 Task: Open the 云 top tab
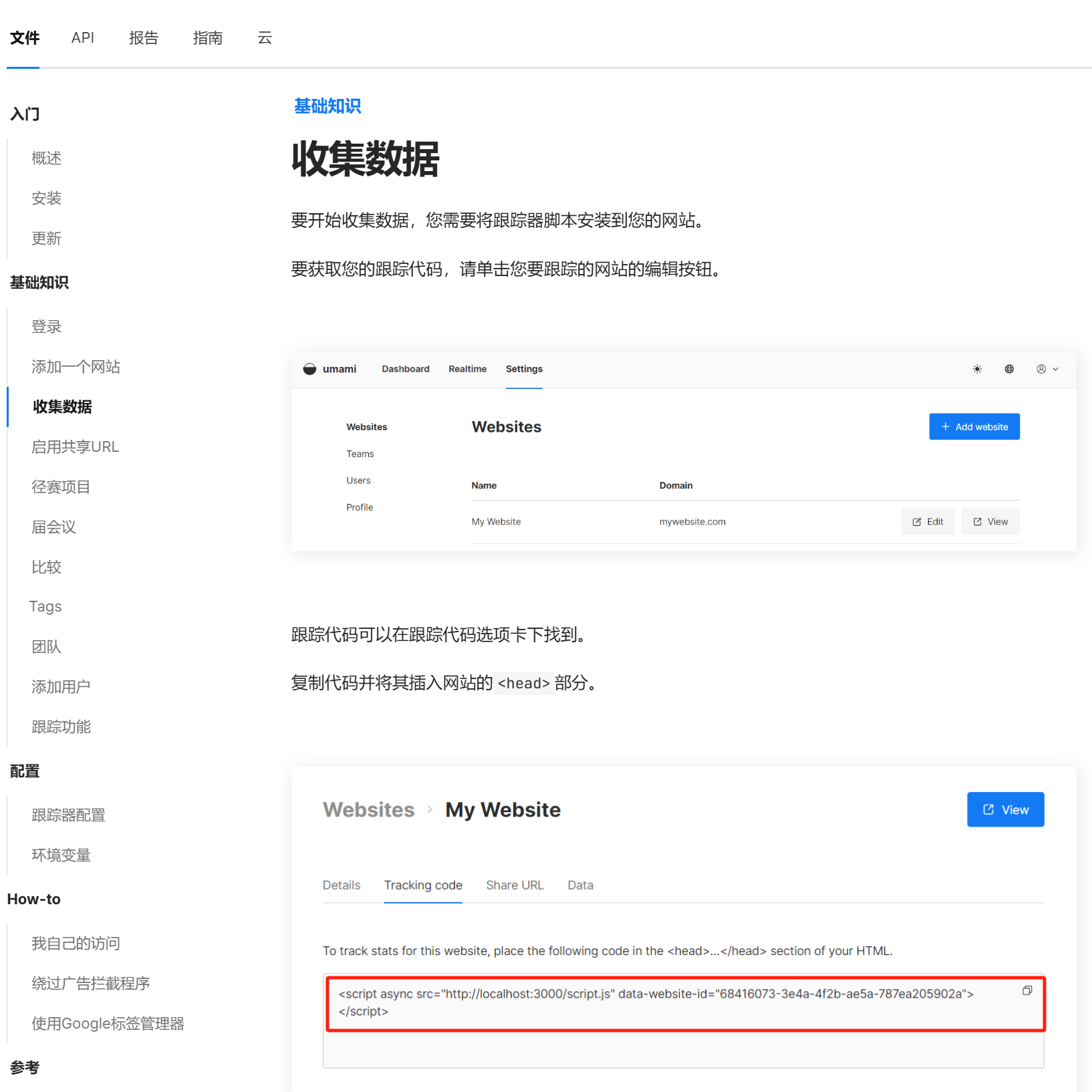pos(265,37)
